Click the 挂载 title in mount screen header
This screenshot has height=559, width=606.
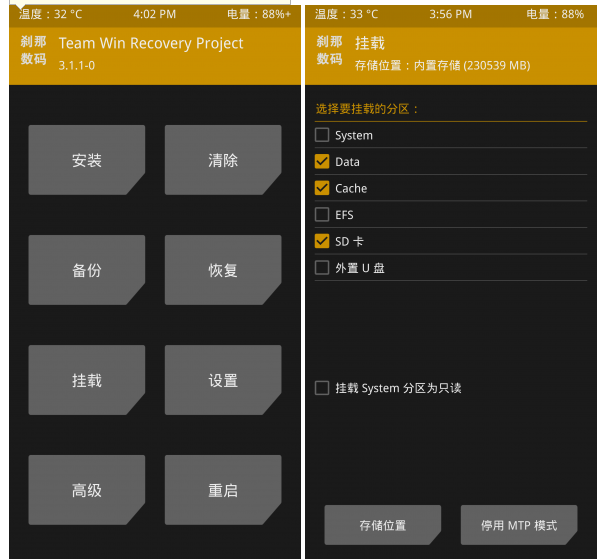coord(370,43)
